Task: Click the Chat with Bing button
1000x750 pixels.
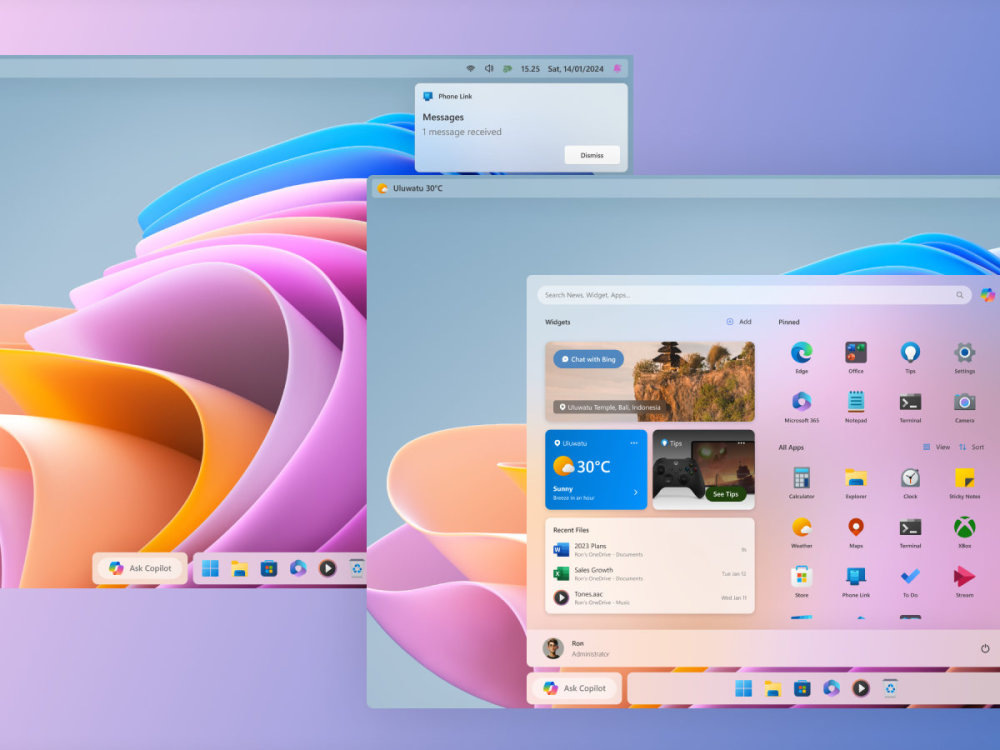Action: tap(588, 359)
